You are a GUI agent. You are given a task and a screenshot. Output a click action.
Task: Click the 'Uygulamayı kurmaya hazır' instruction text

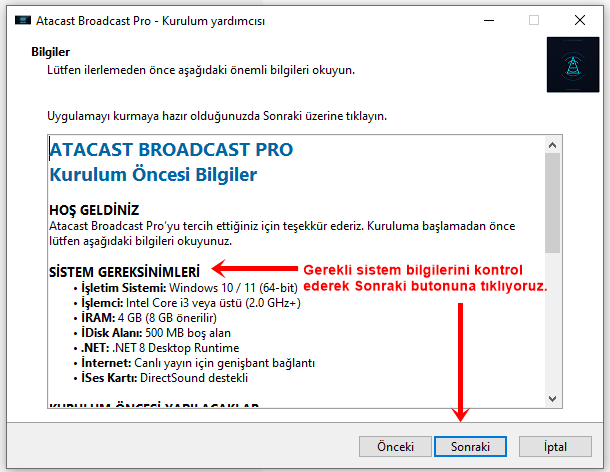(x=217, y=116)
